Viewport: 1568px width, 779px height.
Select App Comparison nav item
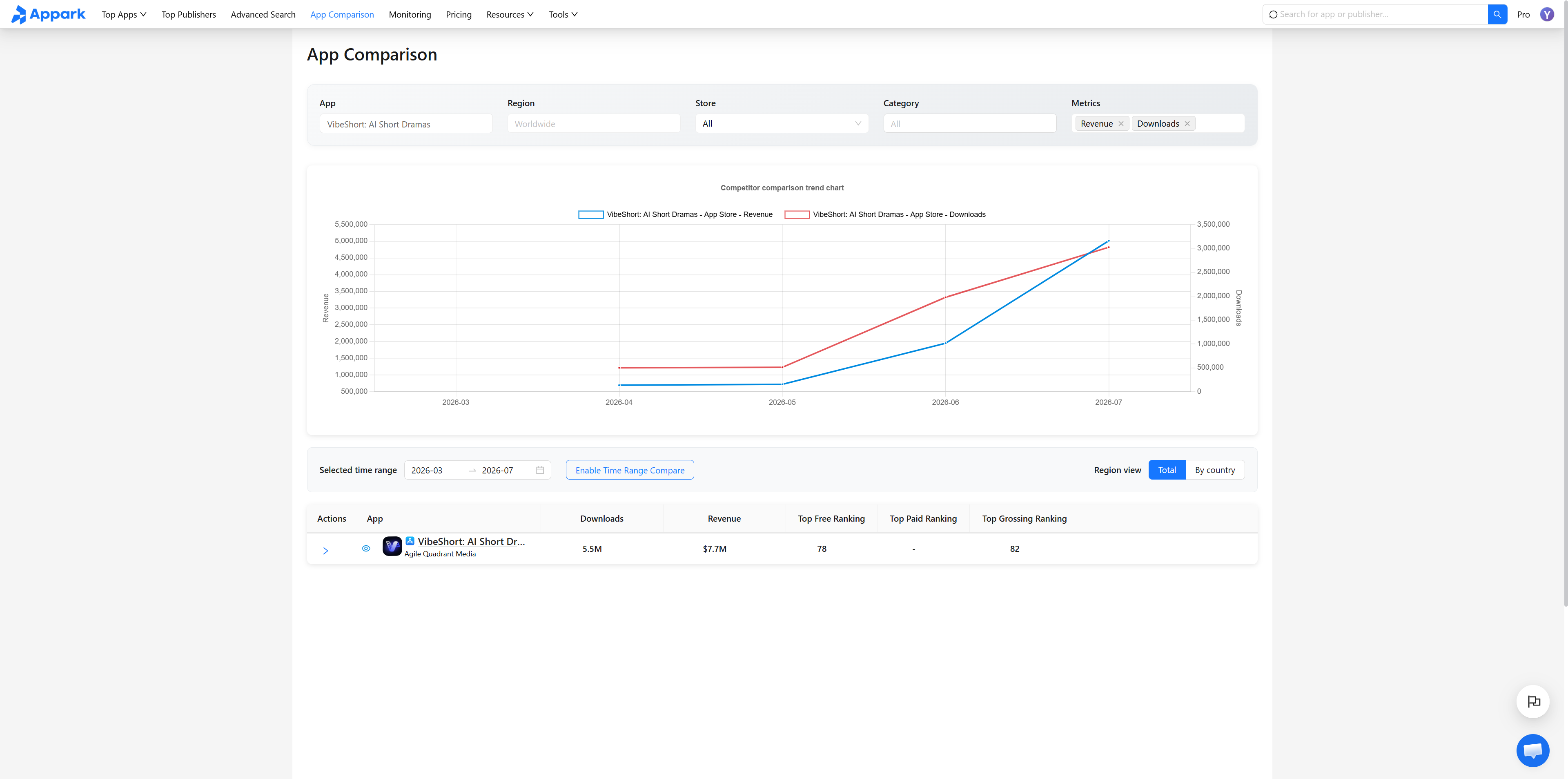pos(342,14)
